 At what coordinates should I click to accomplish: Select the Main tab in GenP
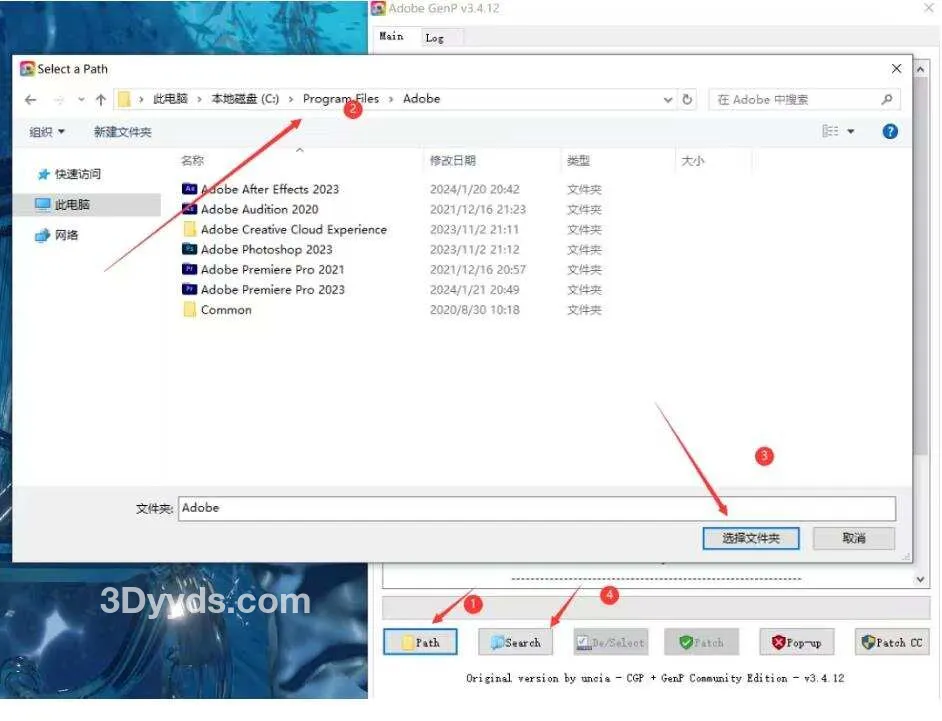pos(391,37)
